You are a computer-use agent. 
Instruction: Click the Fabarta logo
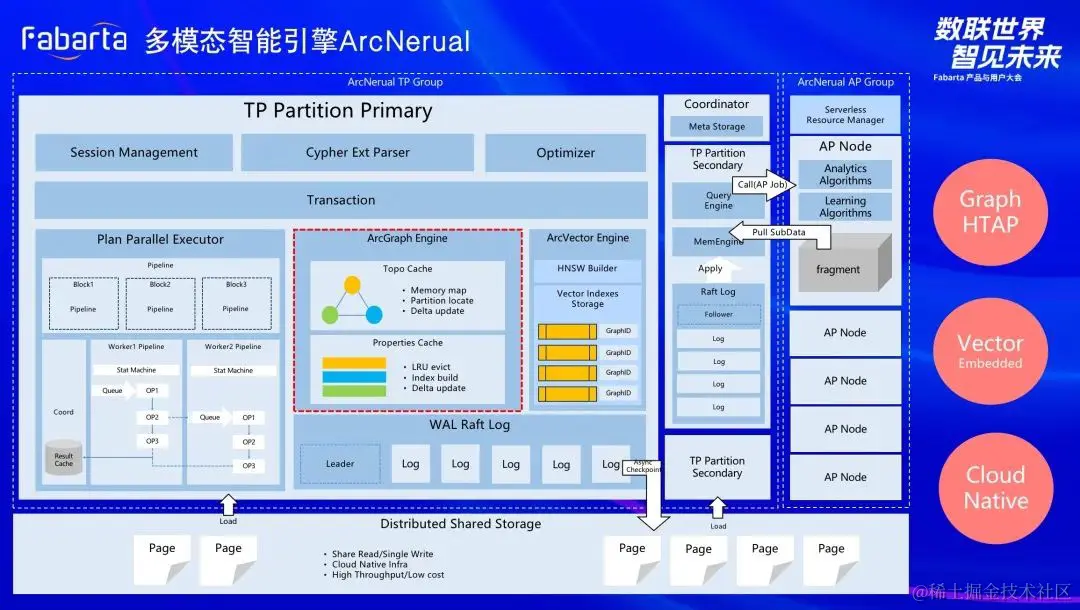pyautogui.click(x=74, y=41)
